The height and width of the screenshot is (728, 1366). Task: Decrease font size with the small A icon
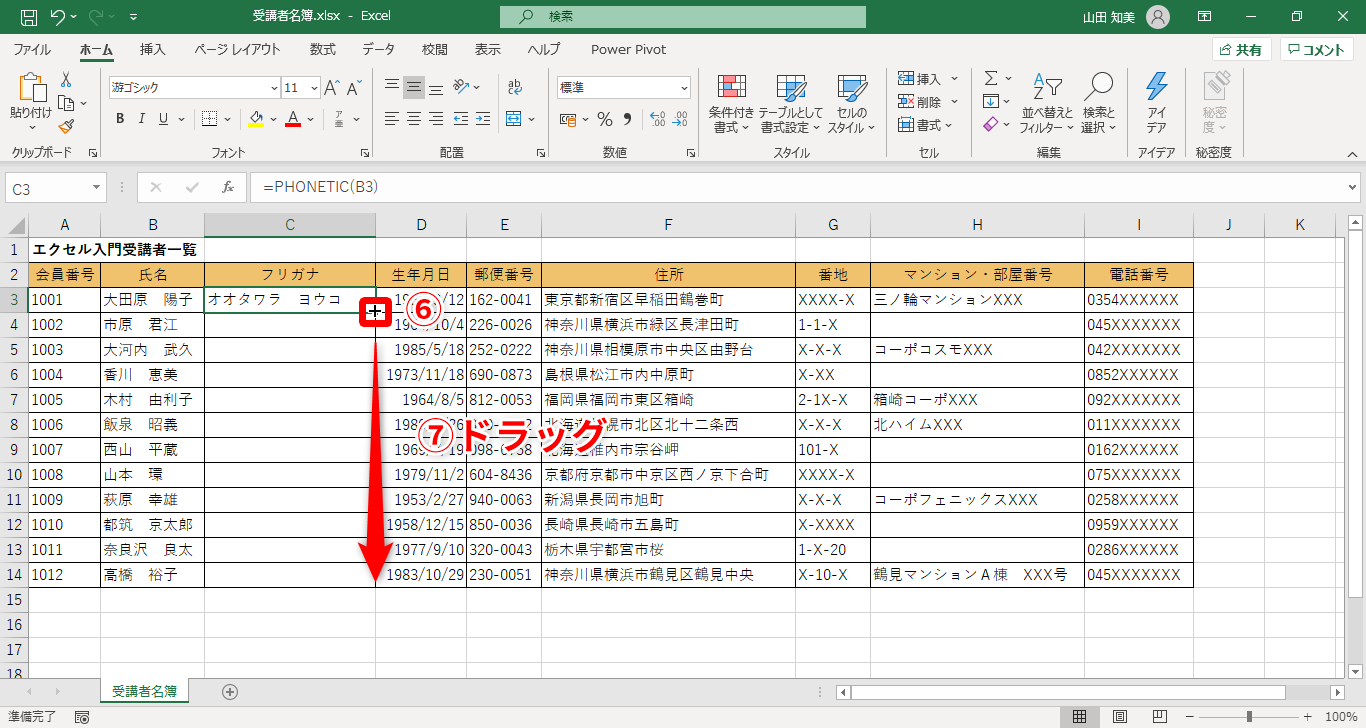pyautogui.click(x=355, y=88)
